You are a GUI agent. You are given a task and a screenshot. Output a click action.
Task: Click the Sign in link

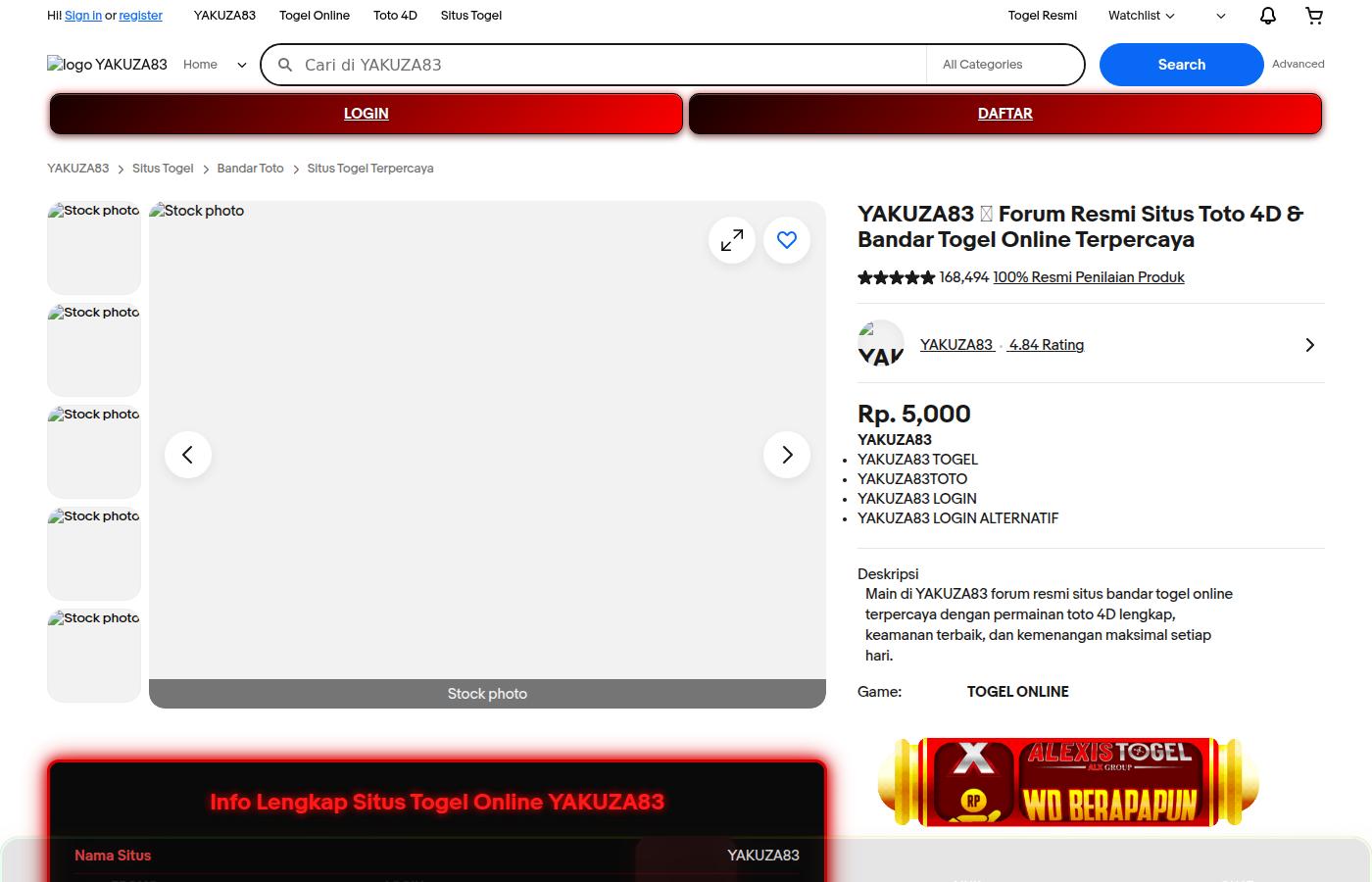(x=83, y=16)
